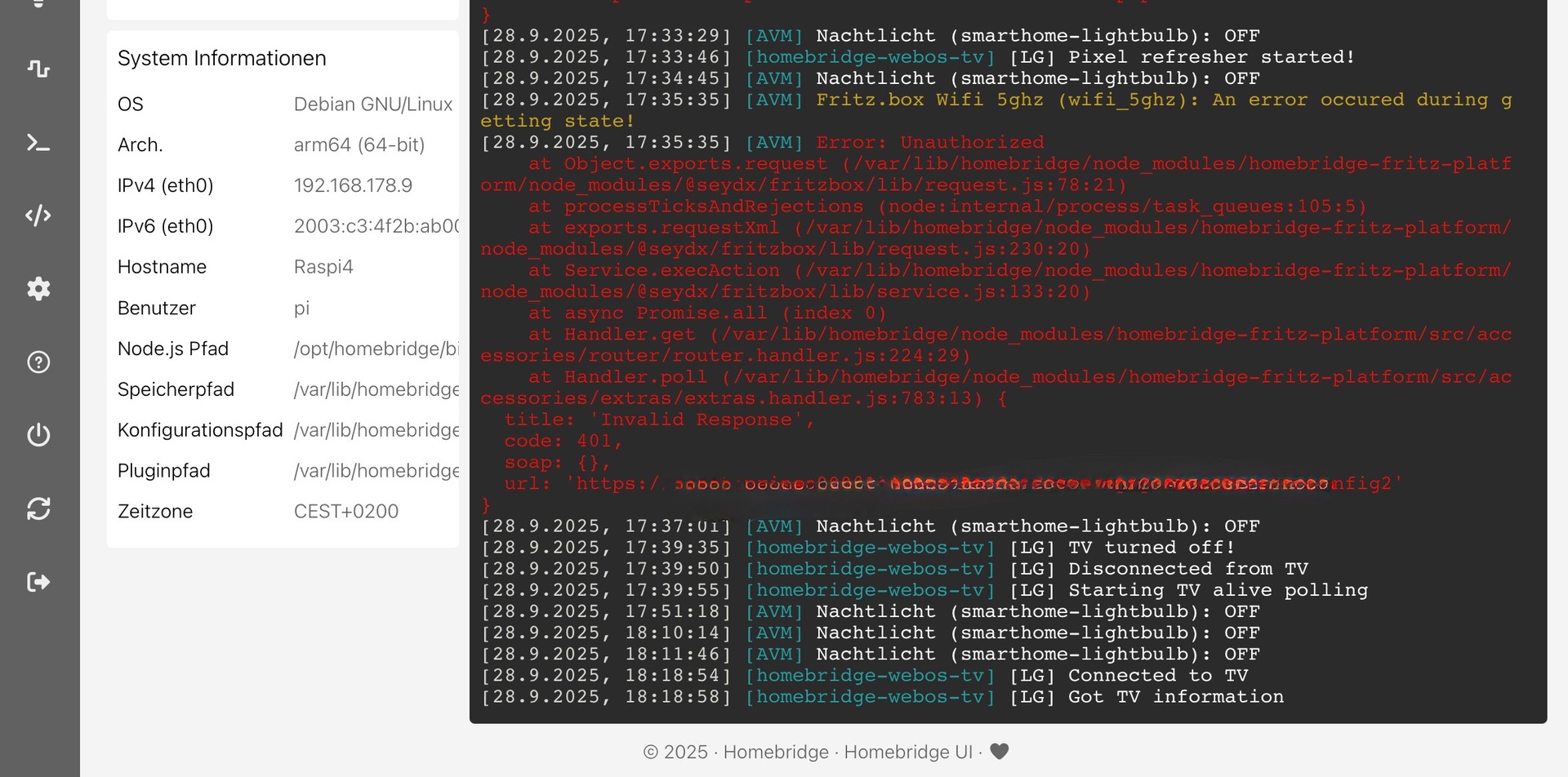This screenshot has height=777, width=1568.
Task: Restart Homebridge using the refresh icon
Action: (38, 508)
